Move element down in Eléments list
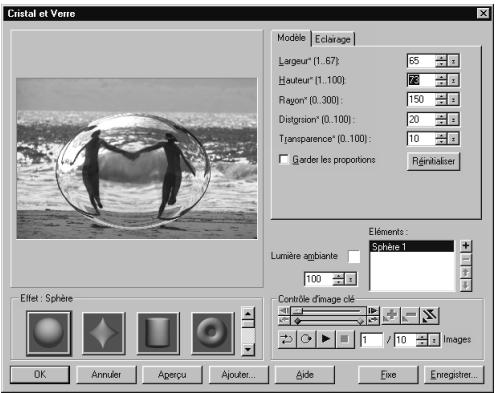 click(x=466, y=285)
